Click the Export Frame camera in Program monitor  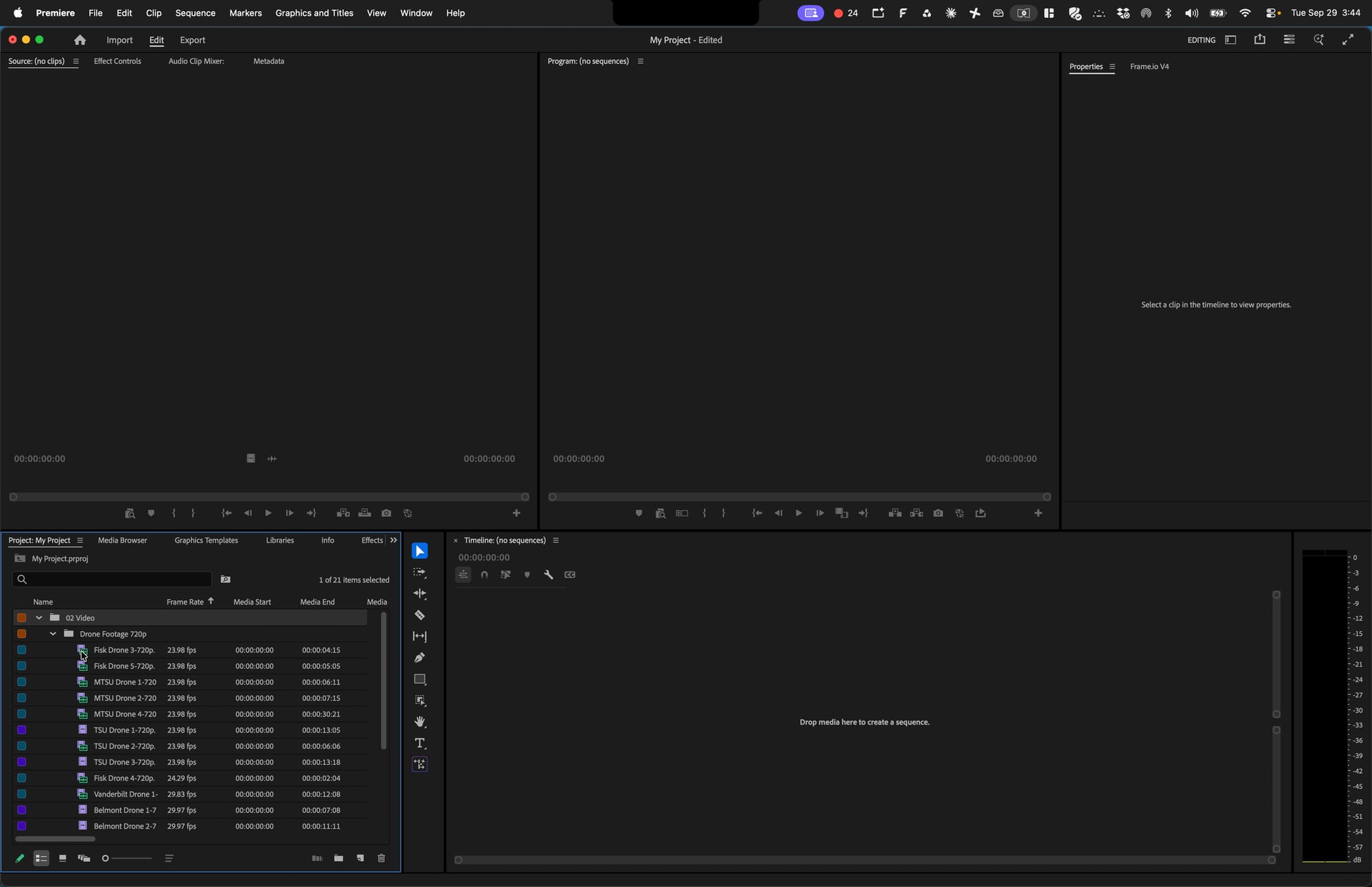938,513
